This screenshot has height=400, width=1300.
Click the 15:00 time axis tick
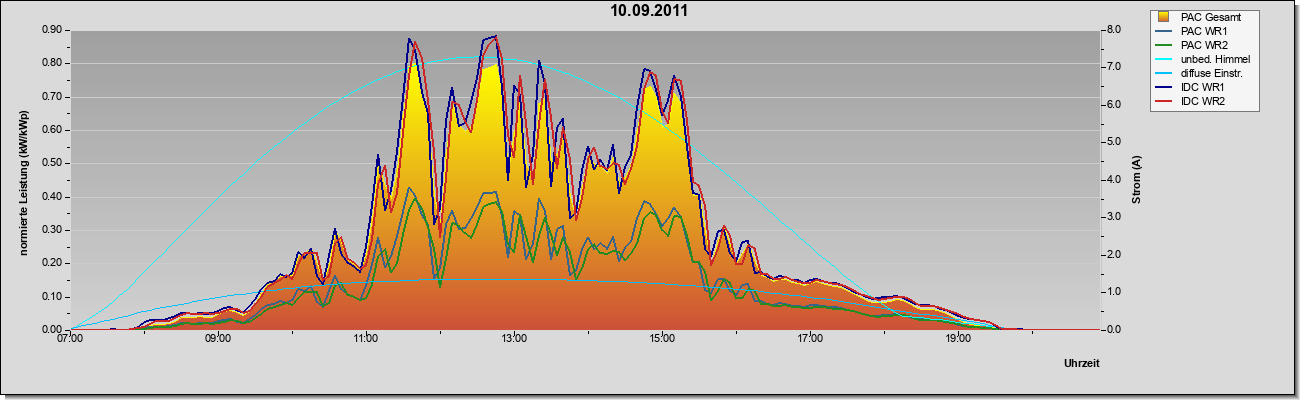click(x=662, y=338)
